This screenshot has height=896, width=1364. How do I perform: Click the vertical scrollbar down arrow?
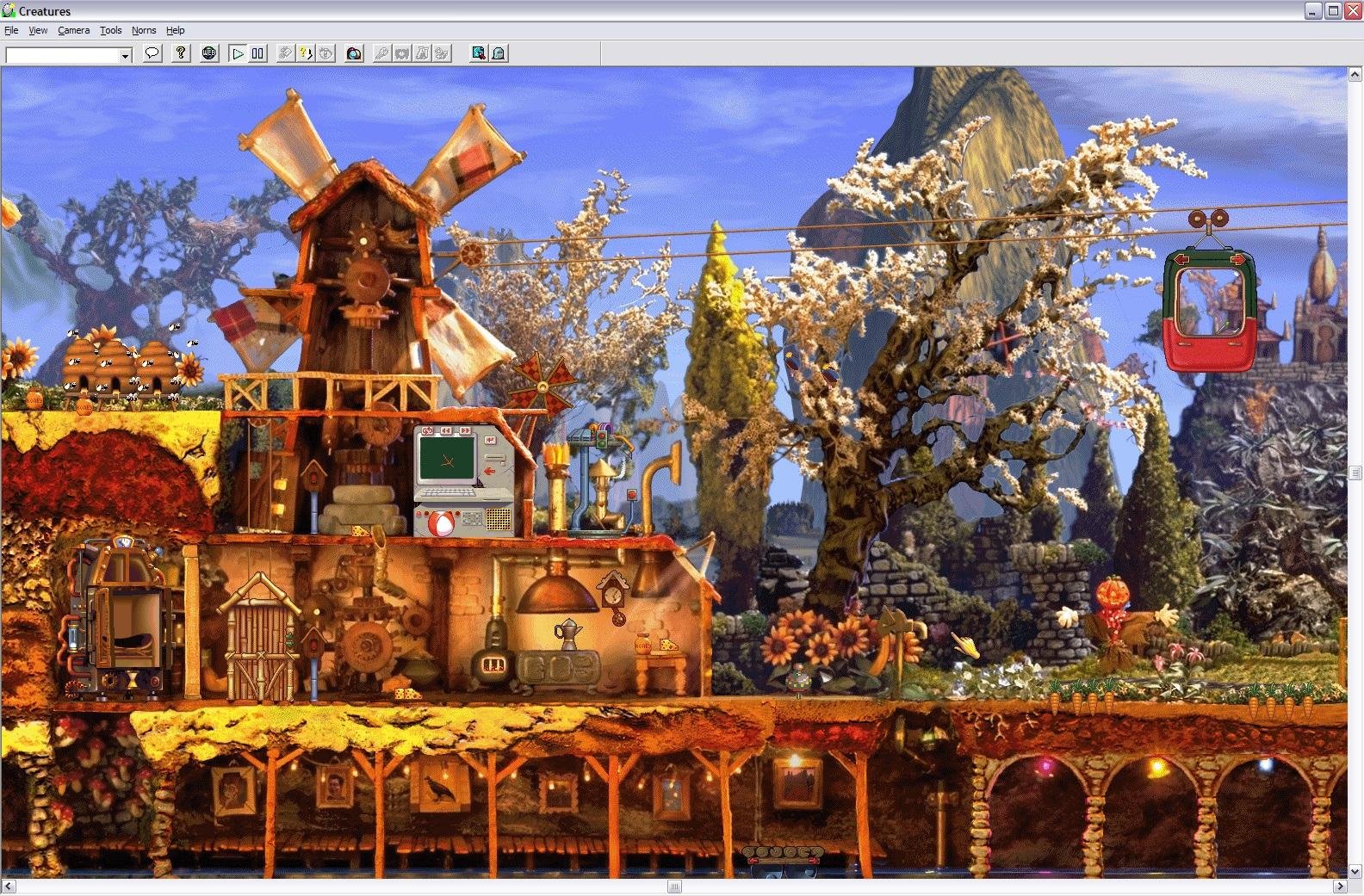click(1355, 871)
